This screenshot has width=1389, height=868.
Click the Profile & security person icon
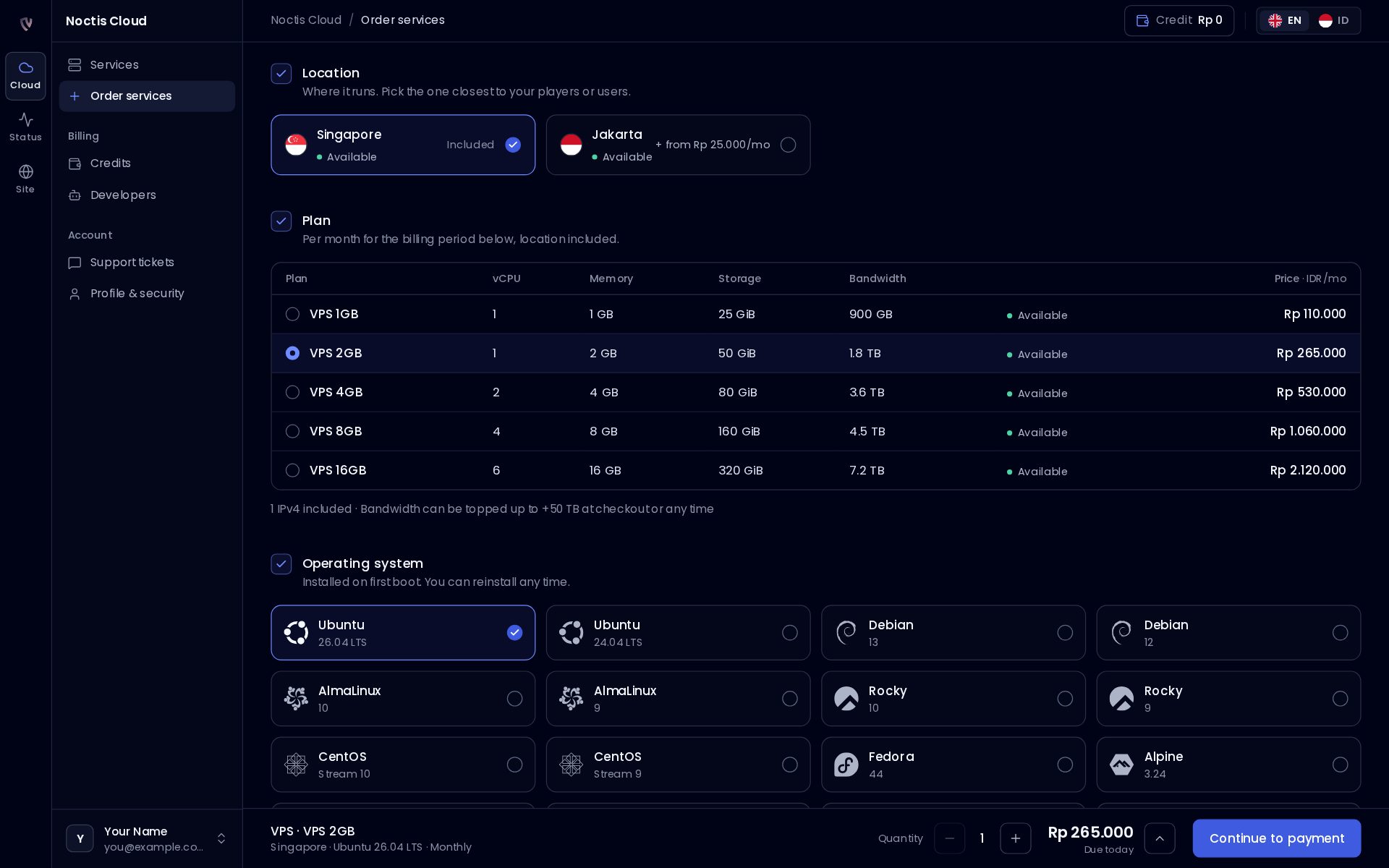(x=75, y=294)
